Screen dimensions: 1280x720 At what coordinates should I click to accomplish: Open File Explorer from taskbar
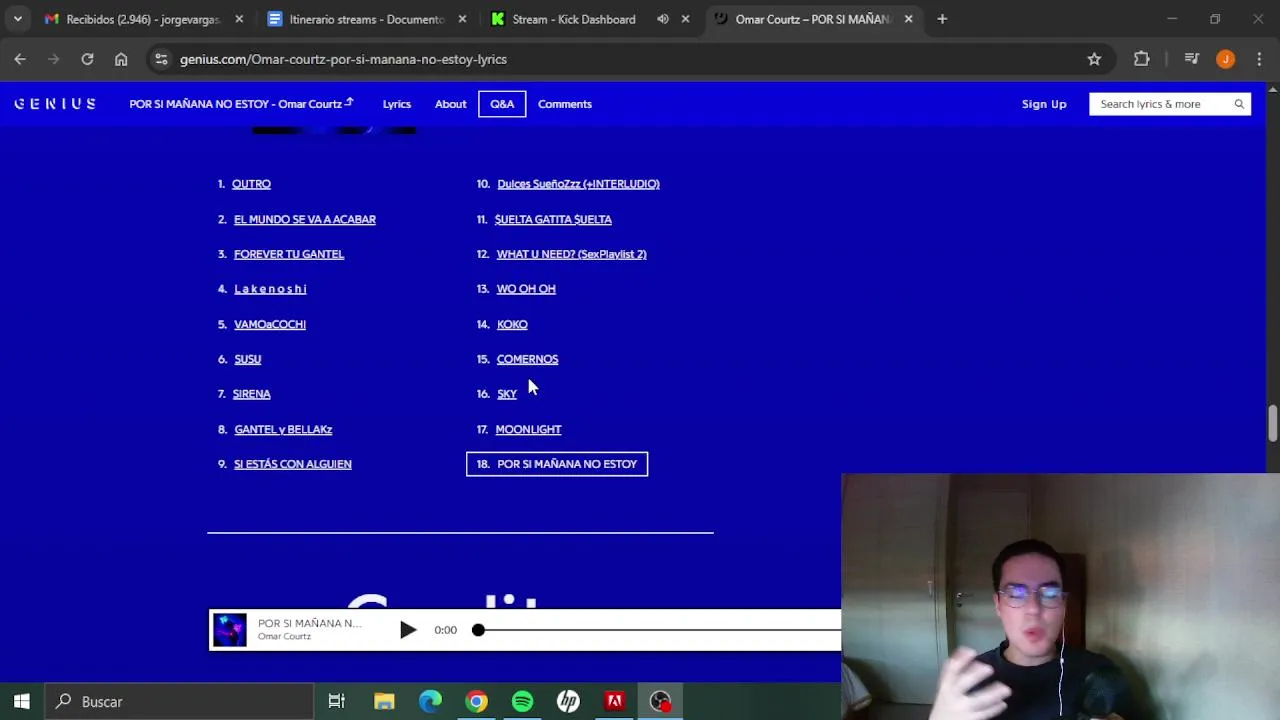(384, 702)
